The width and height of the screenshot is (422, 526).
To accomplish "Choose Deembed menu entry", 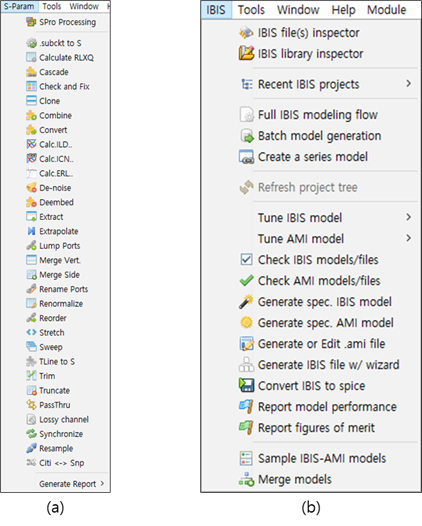I will (x=55, y=202).
